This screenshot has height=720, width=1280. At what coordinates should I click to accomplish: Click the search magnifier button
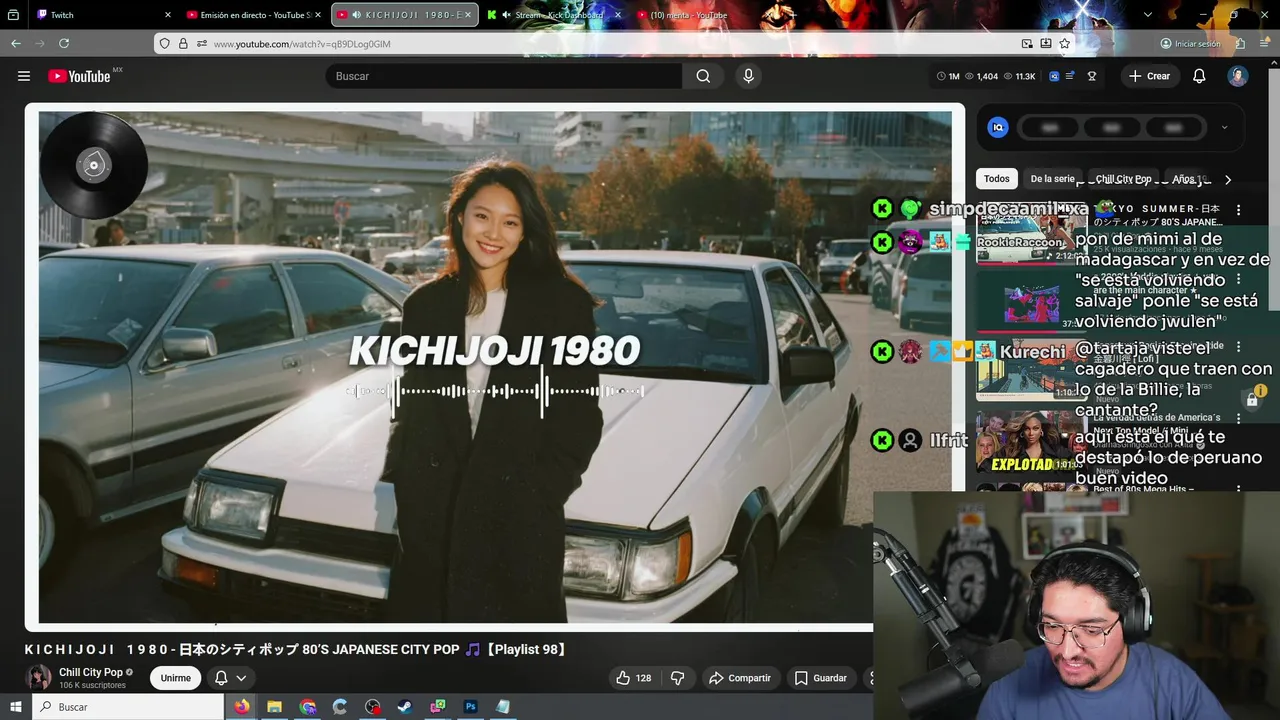[703, 76]
